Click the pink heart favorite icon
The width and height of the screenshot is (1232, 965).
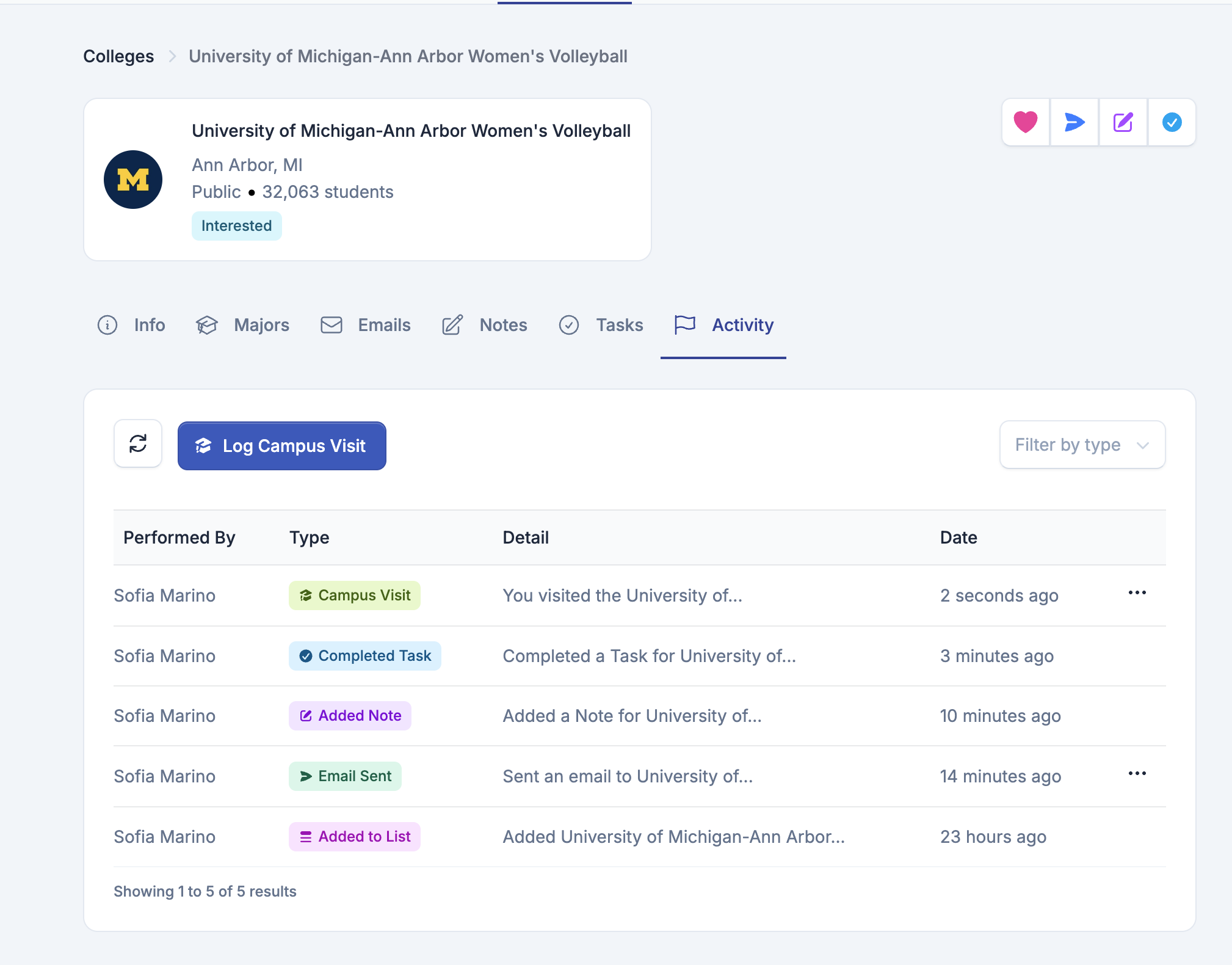pos(1026,122)
